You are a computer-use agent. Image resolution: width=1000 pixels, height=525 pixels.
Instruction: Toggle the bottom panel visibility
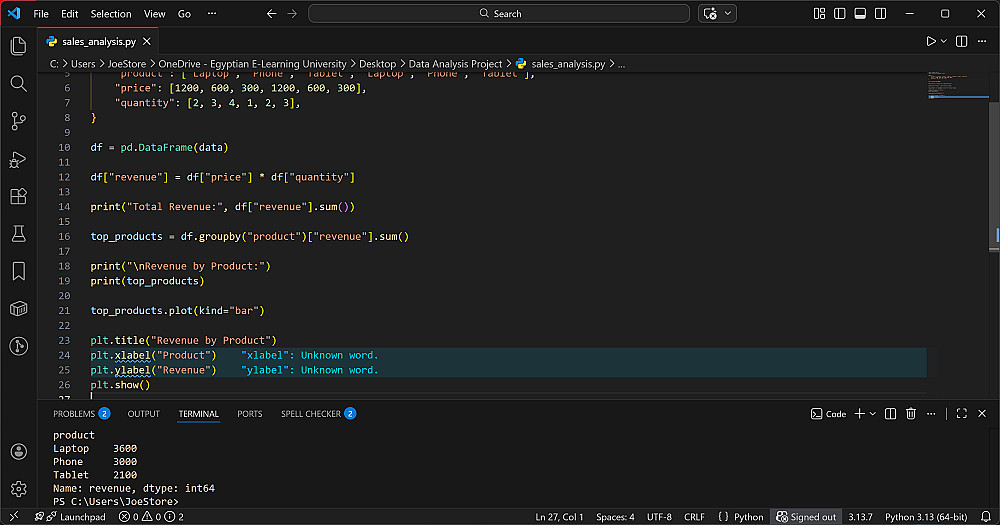pyautogui.click(x=860, y=14)
